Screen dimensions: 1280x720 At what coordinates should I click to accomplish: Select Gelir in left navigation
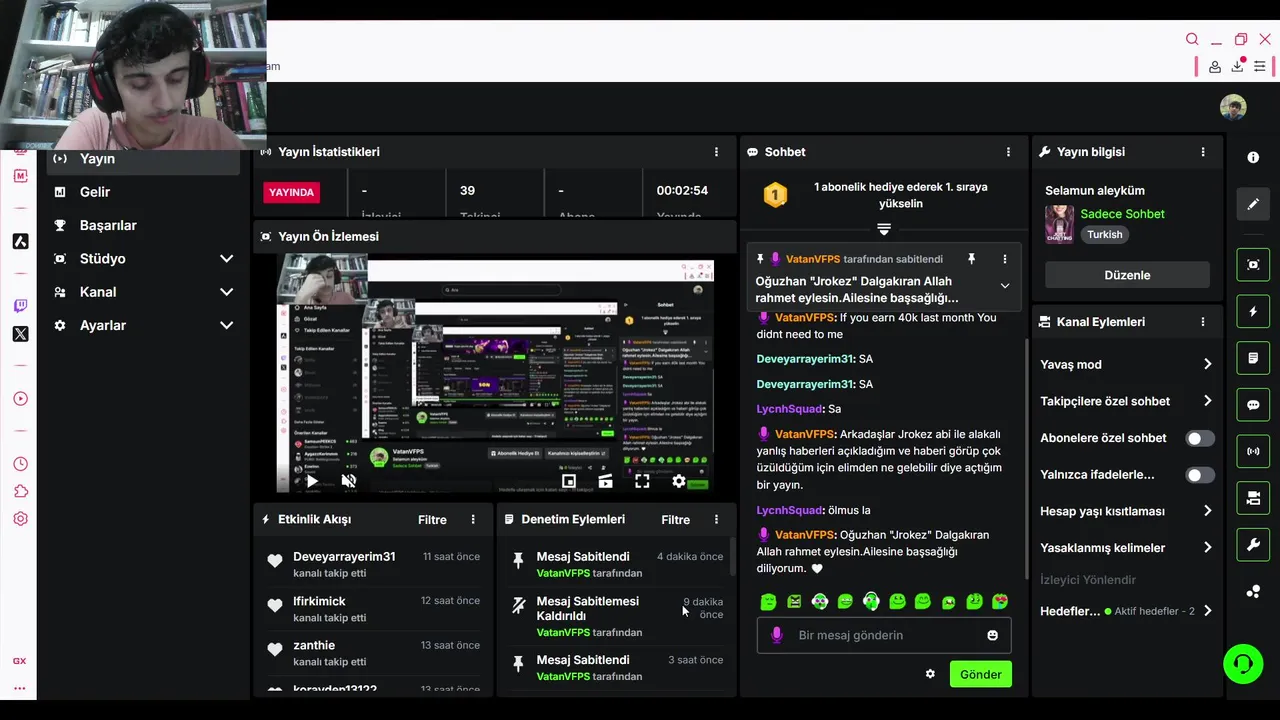[143, 192]
